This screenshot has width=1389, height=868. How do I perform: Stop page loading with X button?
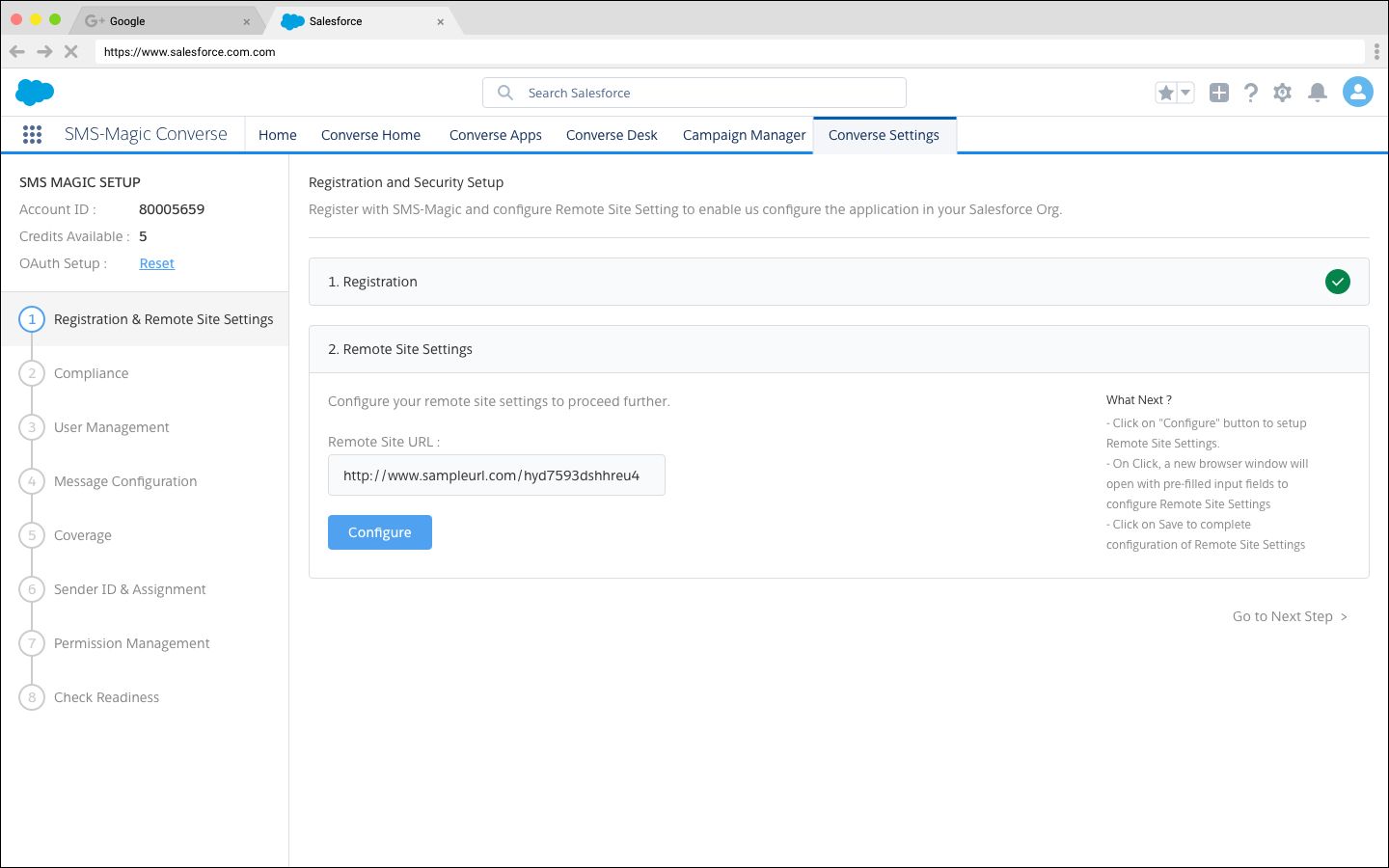tap(70, 52)
